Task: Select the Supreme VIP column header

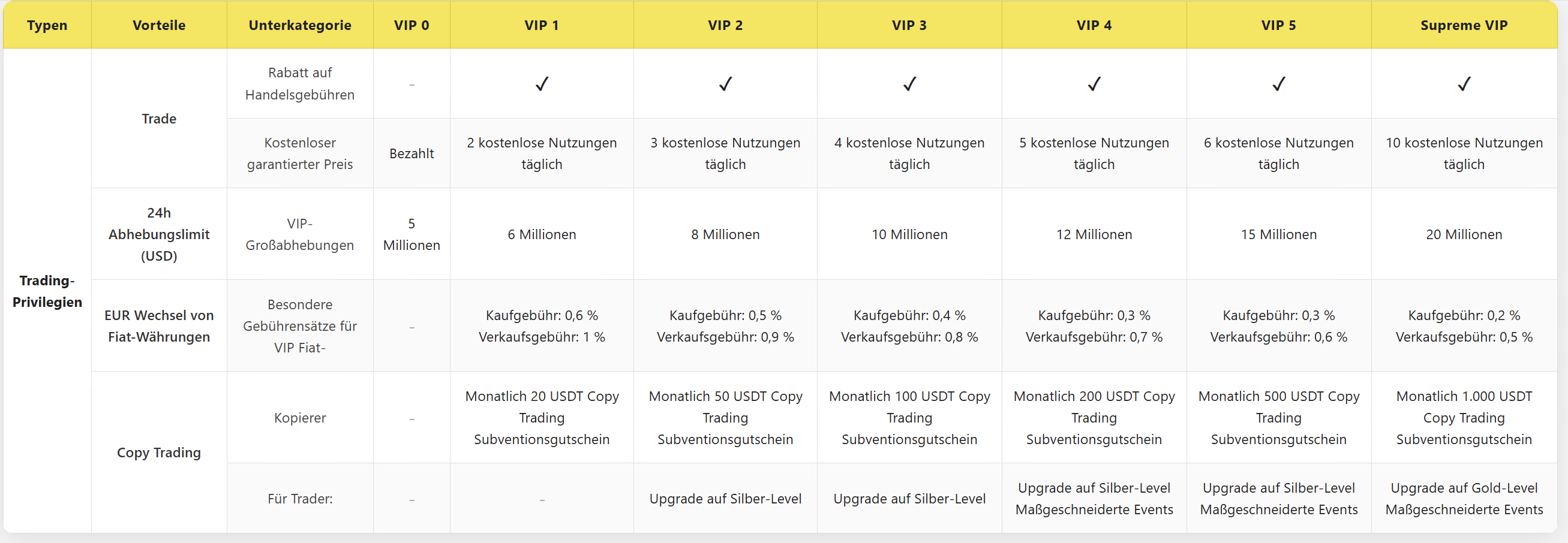Action: pyautogui.click(x=1464, y=25)
